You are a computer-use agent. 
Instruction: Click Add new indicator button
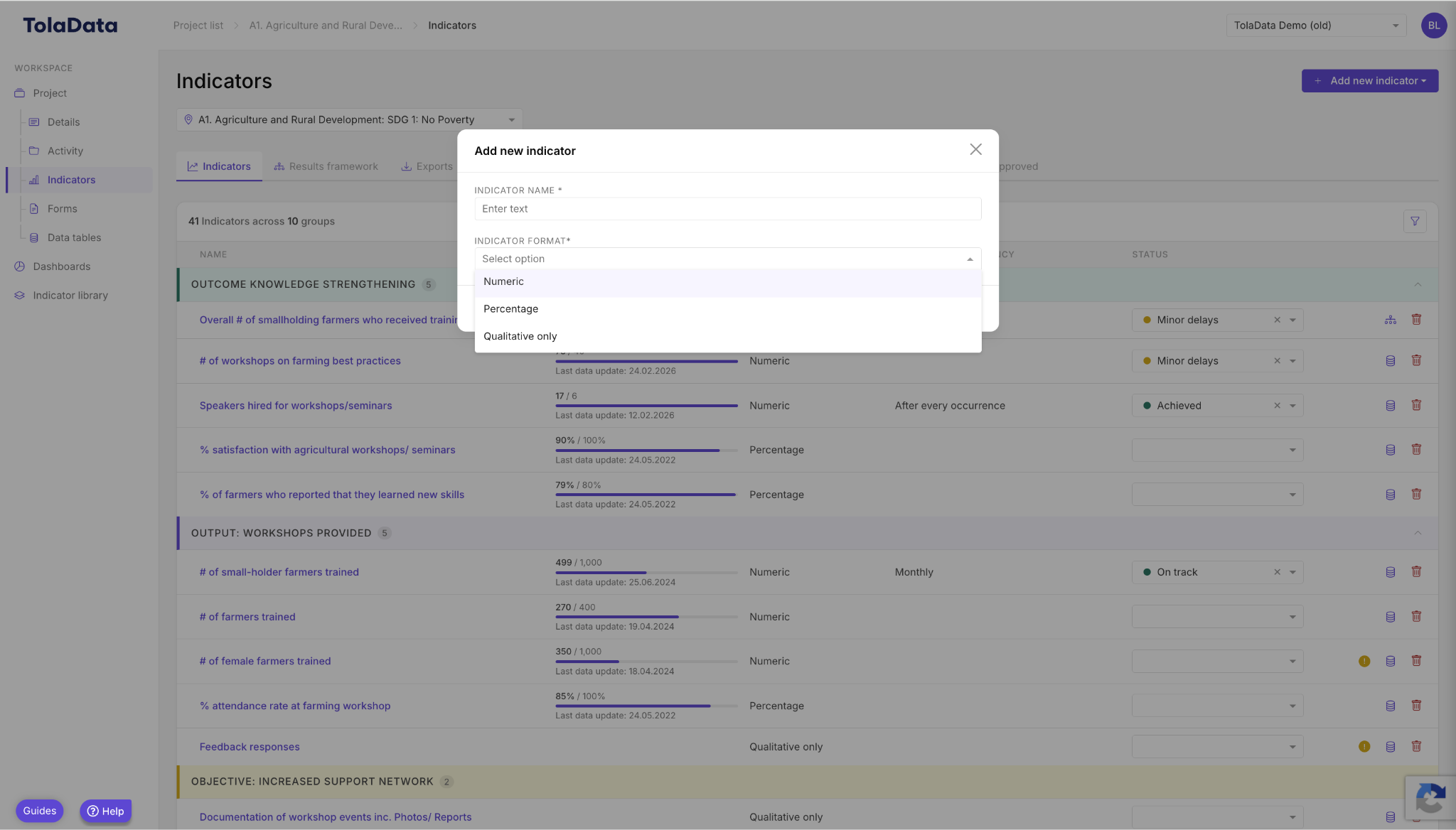click(x=1369, y=81)
